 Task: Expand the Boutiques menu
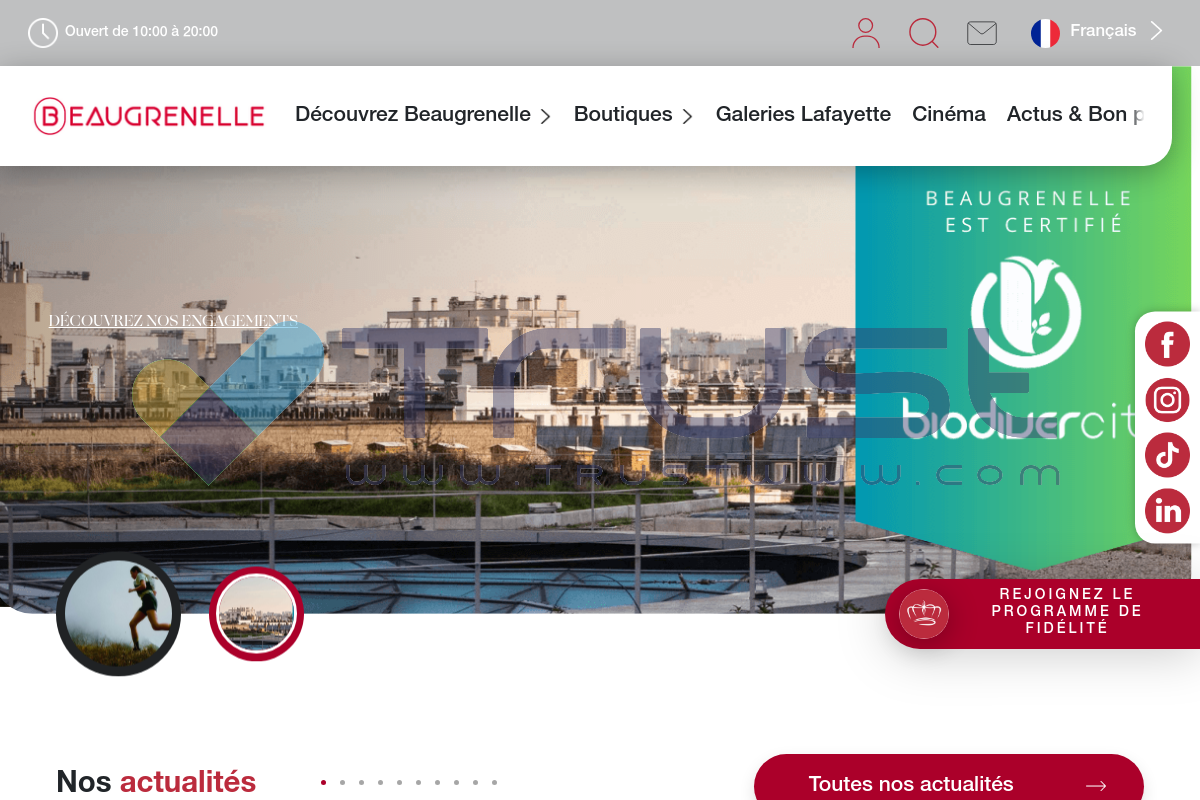633,115
